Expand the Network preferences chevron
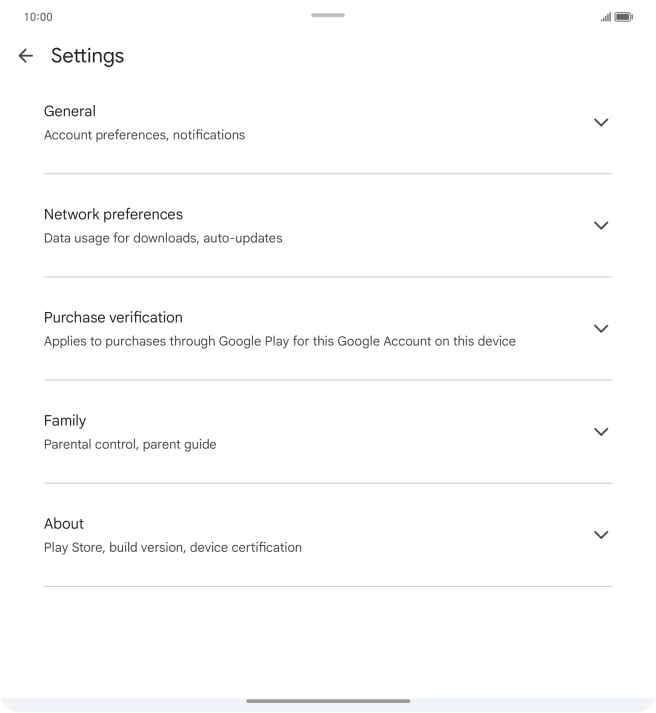 pos(601,225)
